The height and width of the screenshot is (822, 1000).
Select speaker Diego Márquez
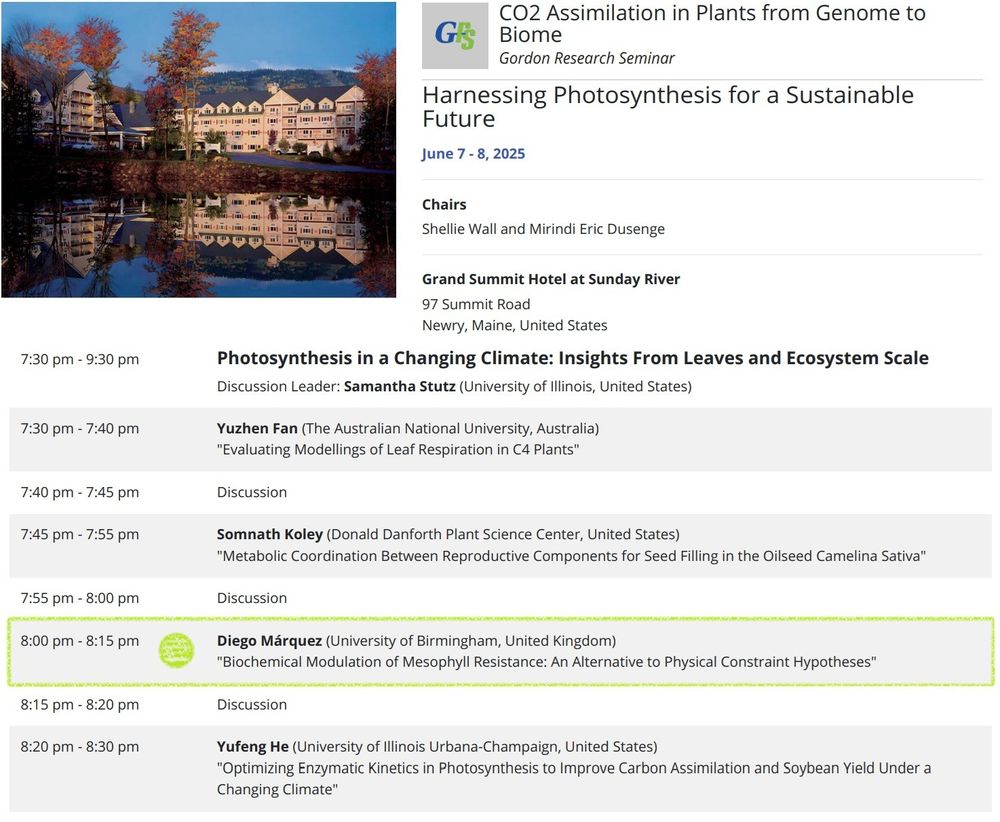click(269, 640)
